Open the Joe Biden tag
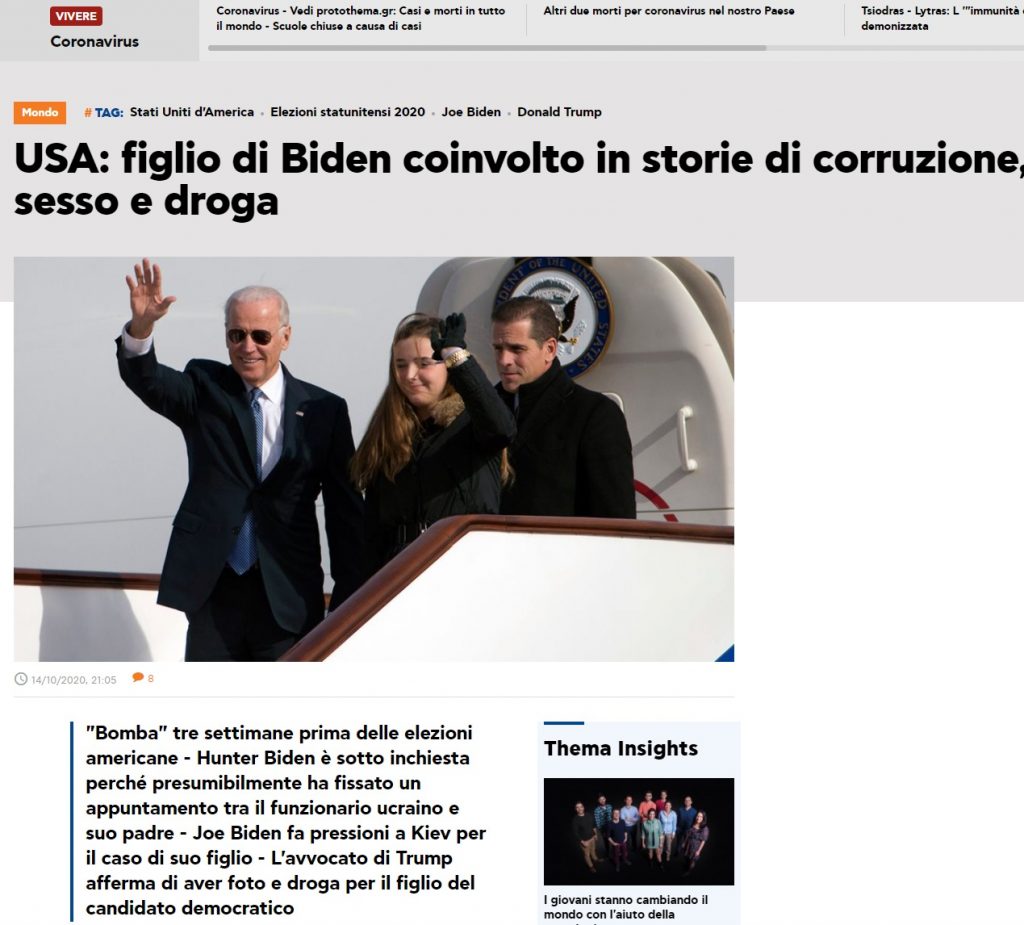 471,112
